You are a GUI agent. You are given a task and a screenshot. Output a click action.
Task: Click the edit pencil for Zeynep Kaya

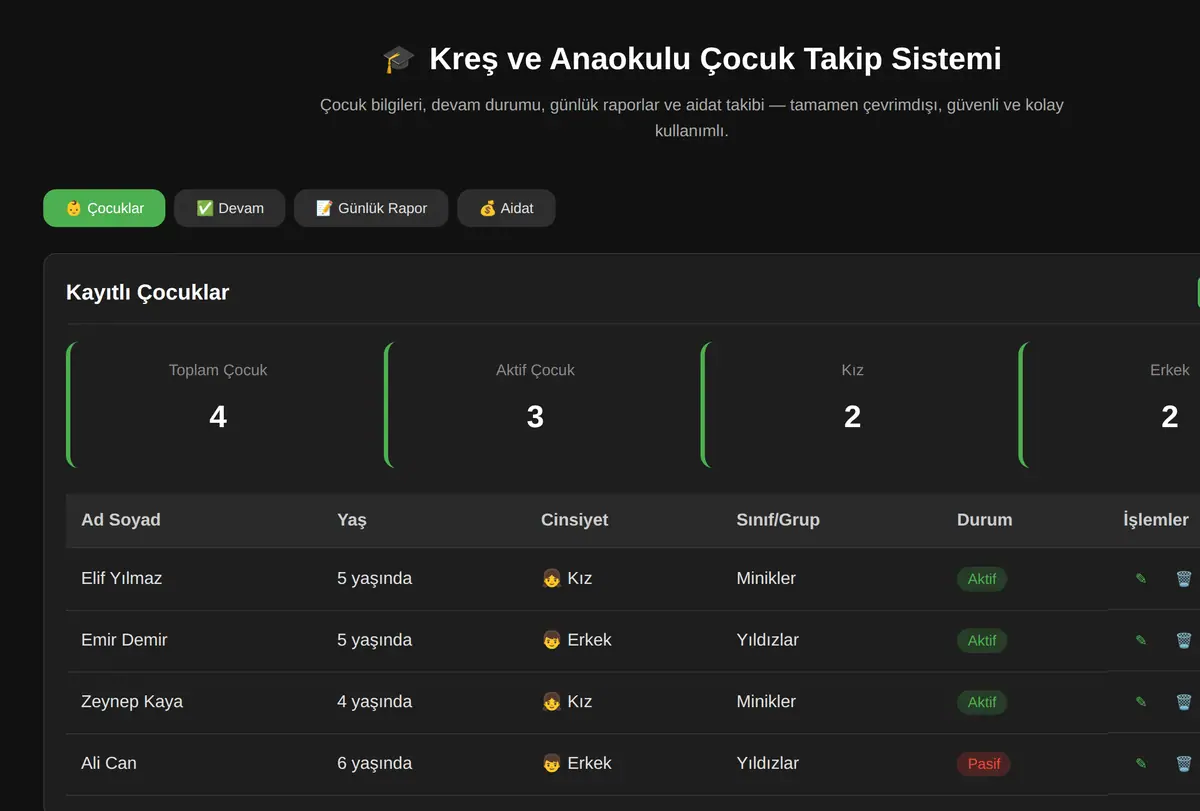point(1141,702)
